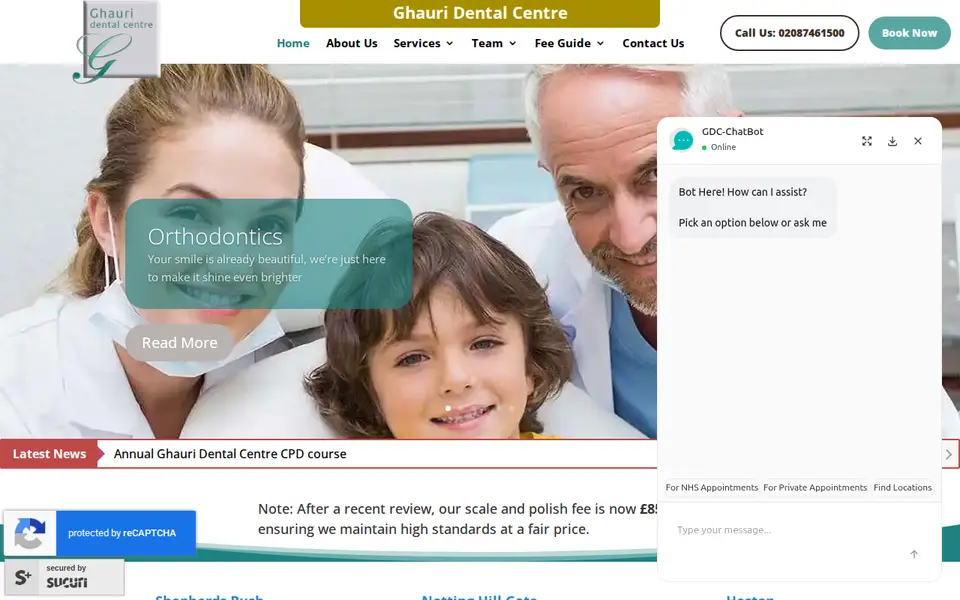Click the Ghauri Dental Centre banner title
The width and height of the screenshot is (960, 600).
480,13
